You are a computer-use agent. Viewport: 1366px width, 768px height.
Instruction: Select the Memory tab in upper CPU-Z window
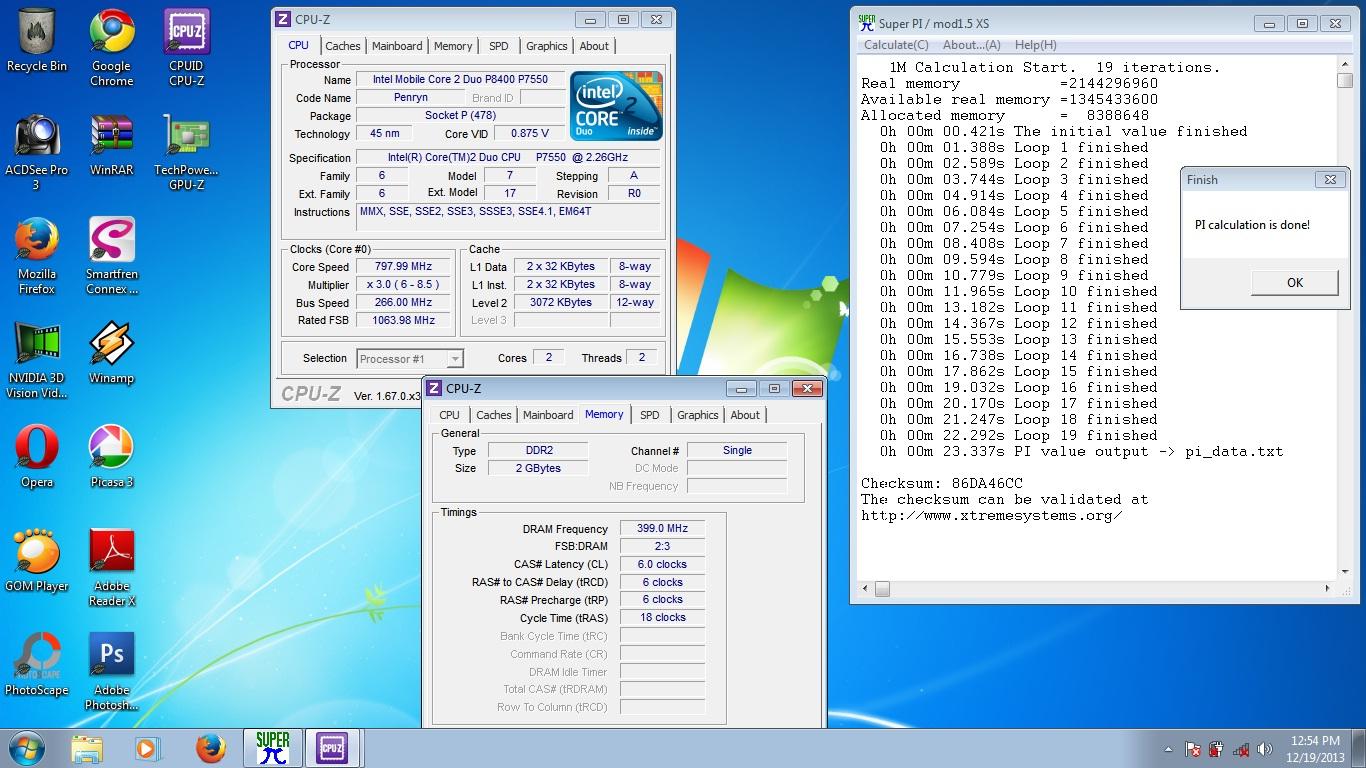click(x=453, y=46)
